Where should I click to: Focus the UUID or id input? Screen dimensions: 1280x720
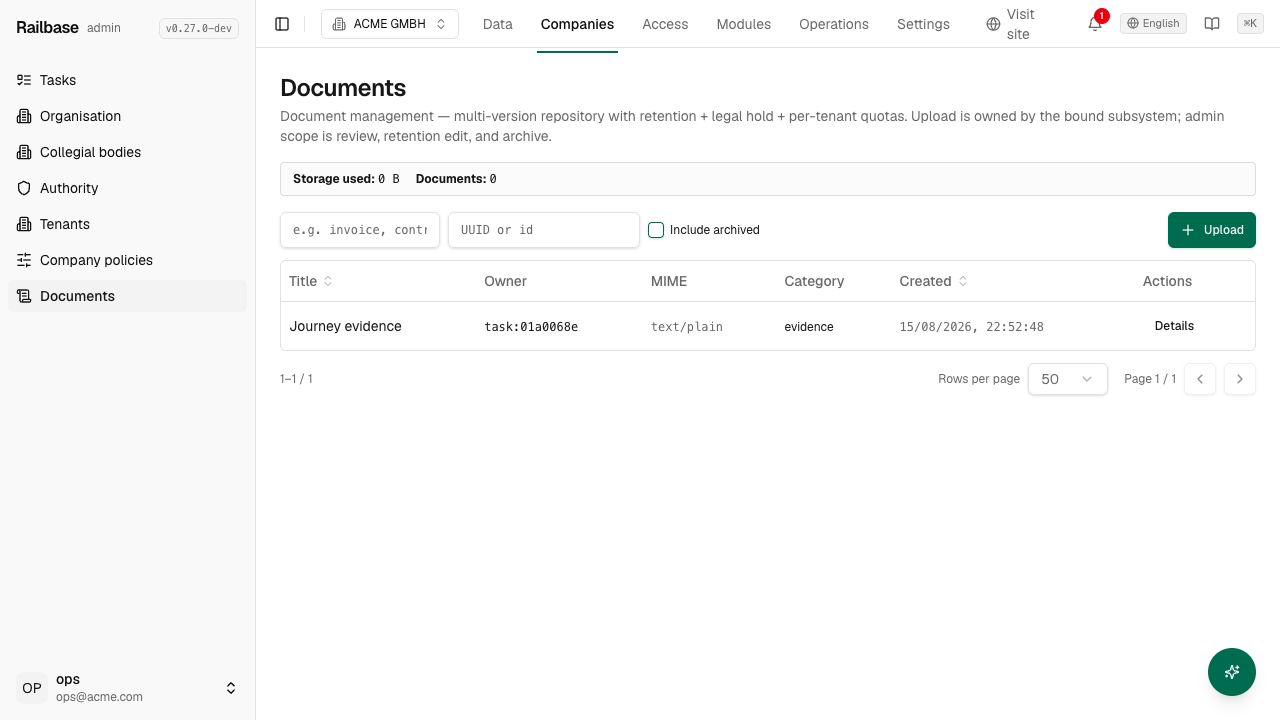pyautogui.click(x=544, y=230)
